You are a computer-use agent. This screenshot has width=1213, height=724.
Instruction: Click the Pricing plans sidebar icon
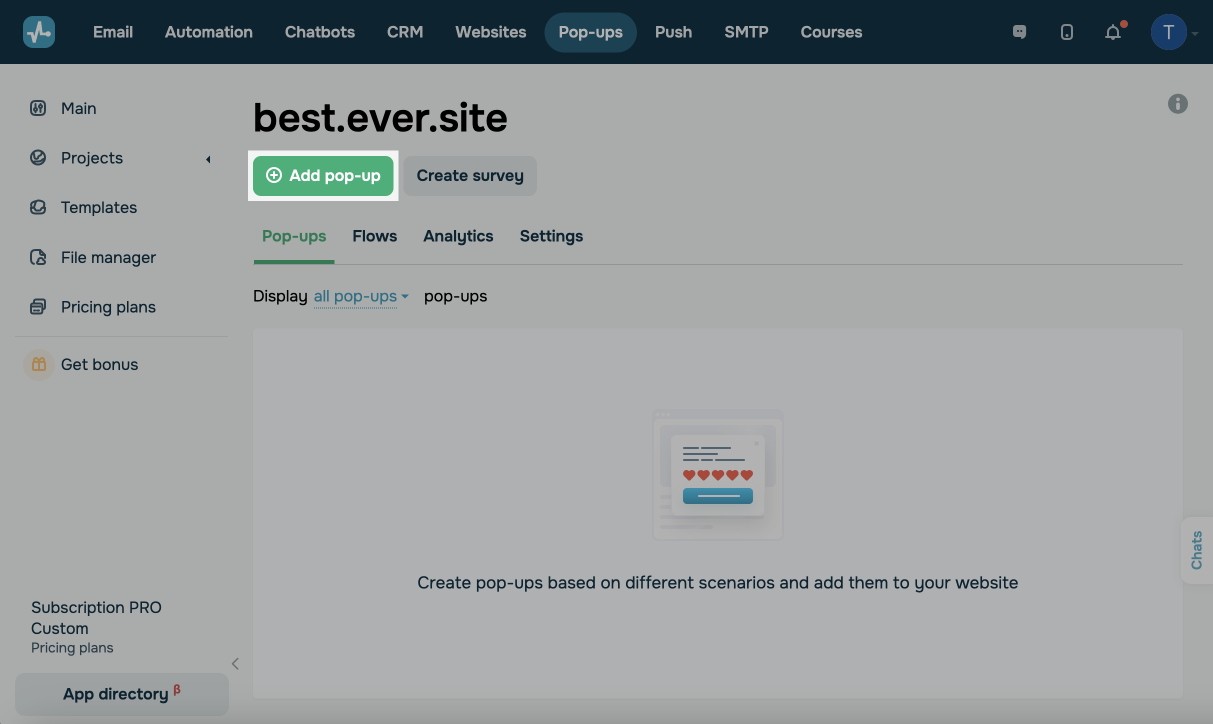38,307
